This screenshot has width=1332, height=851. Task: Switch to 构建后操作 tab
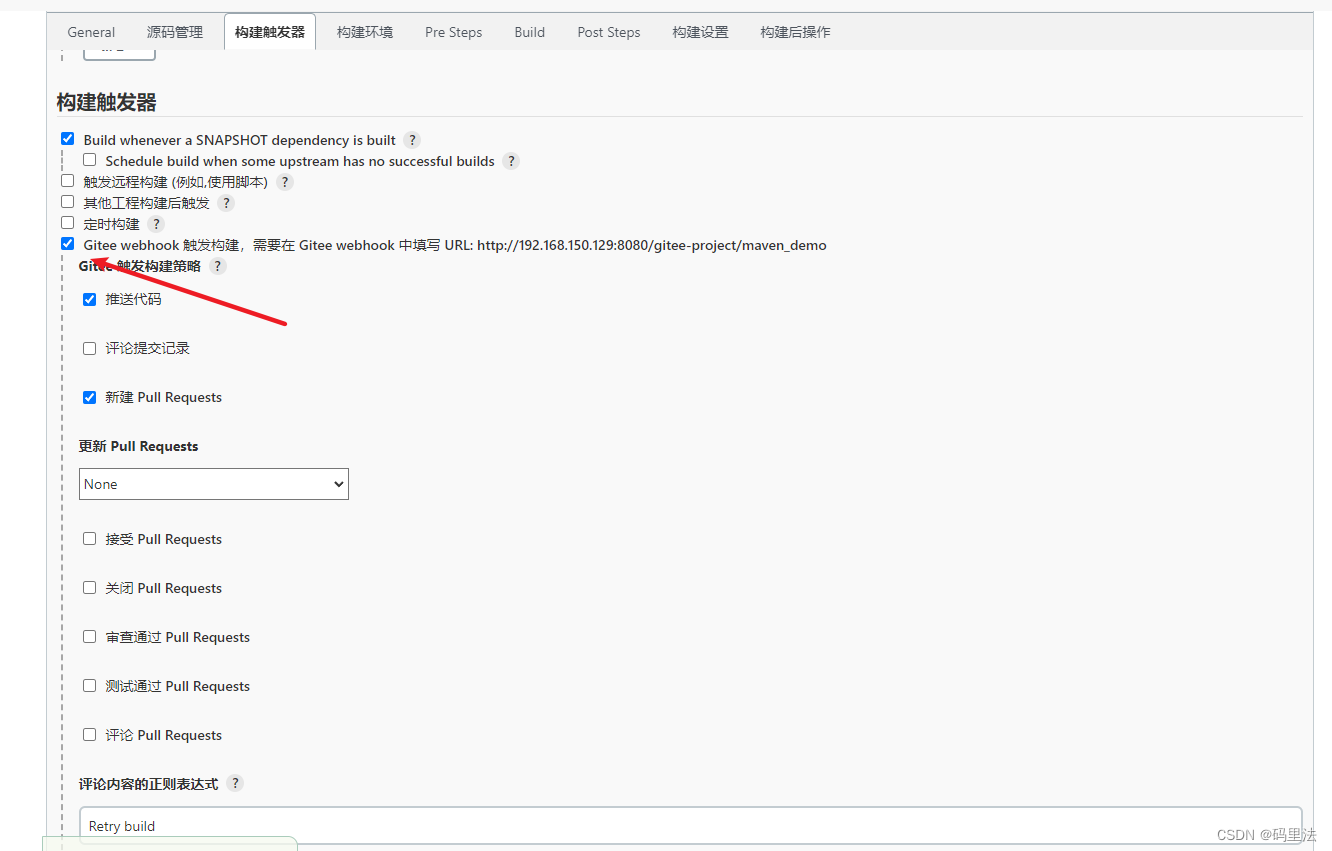[795, 32]
